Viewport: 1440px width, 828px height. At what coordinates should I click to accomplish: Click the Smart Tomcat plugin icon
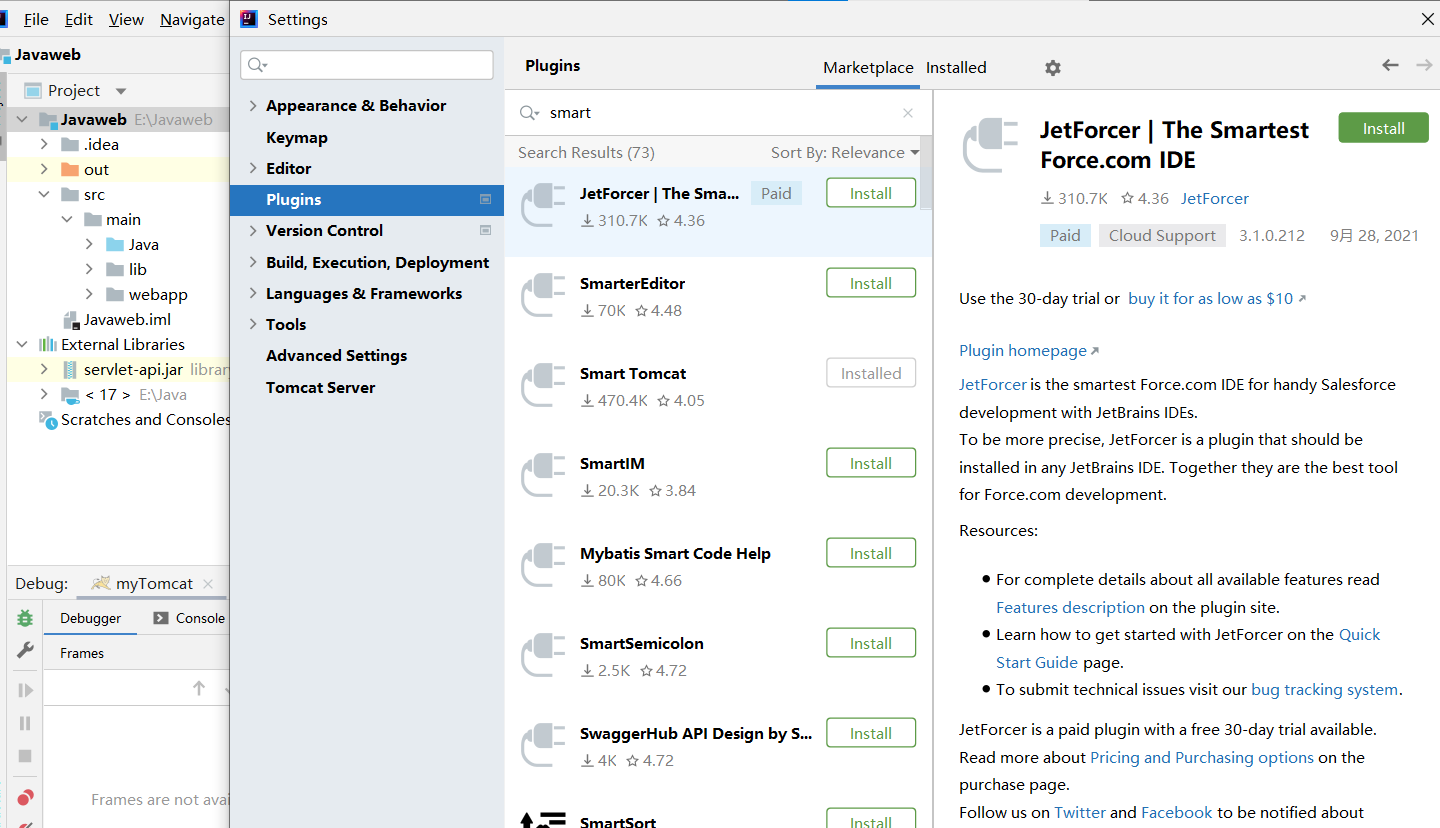pyautogui.click(x=544, y=386)
